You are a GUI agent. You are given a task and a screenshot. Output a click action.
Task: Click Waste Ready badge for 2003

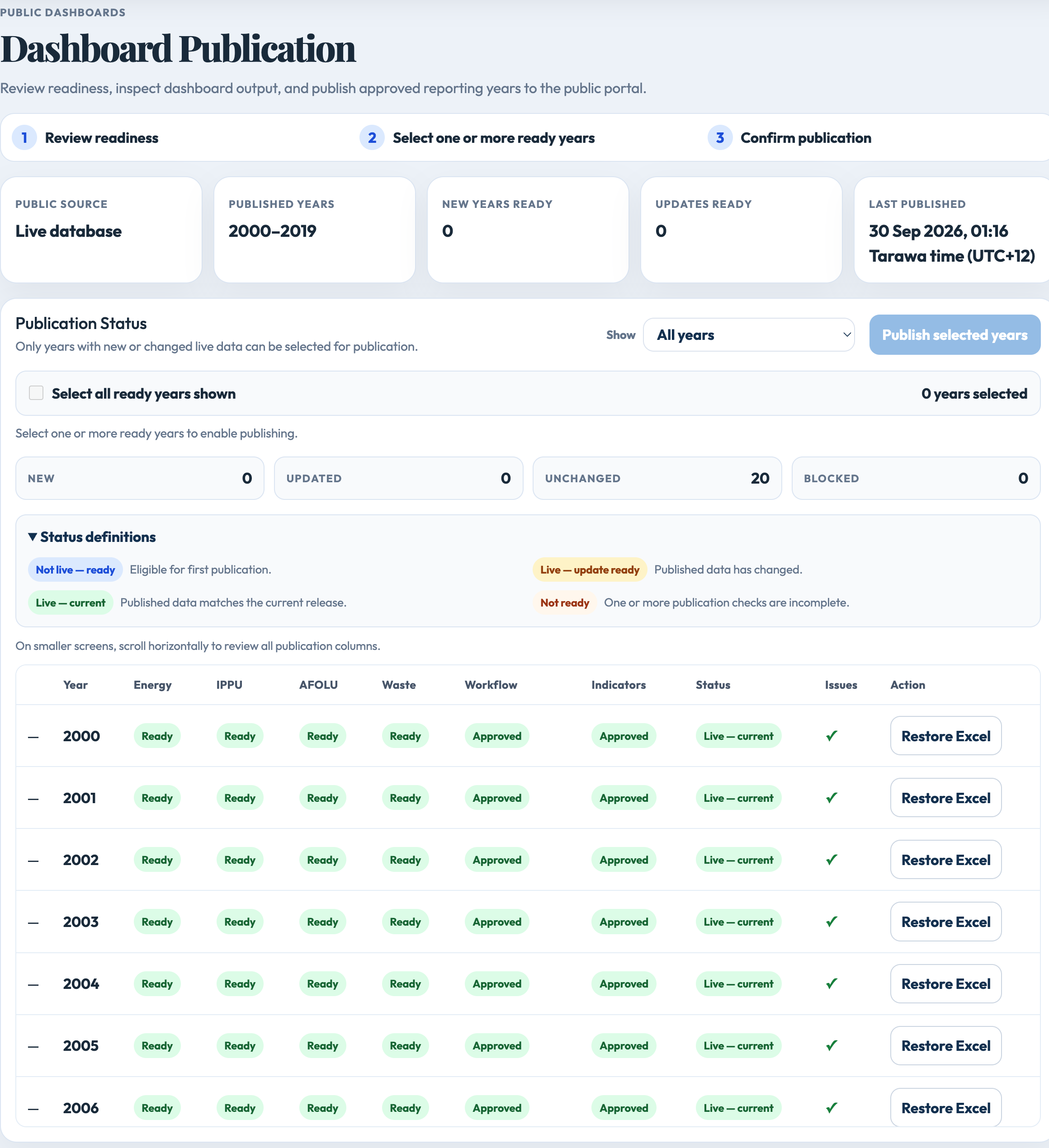(x=405, y=922)
